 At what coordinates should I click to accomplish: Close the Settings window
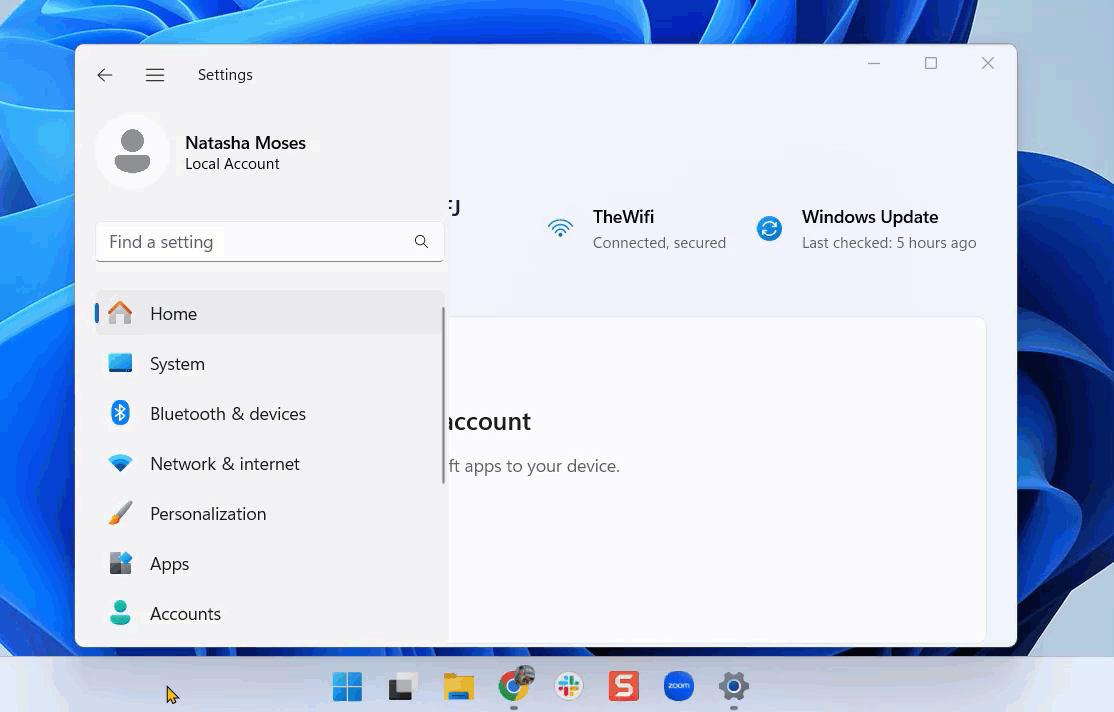point(988,63)
